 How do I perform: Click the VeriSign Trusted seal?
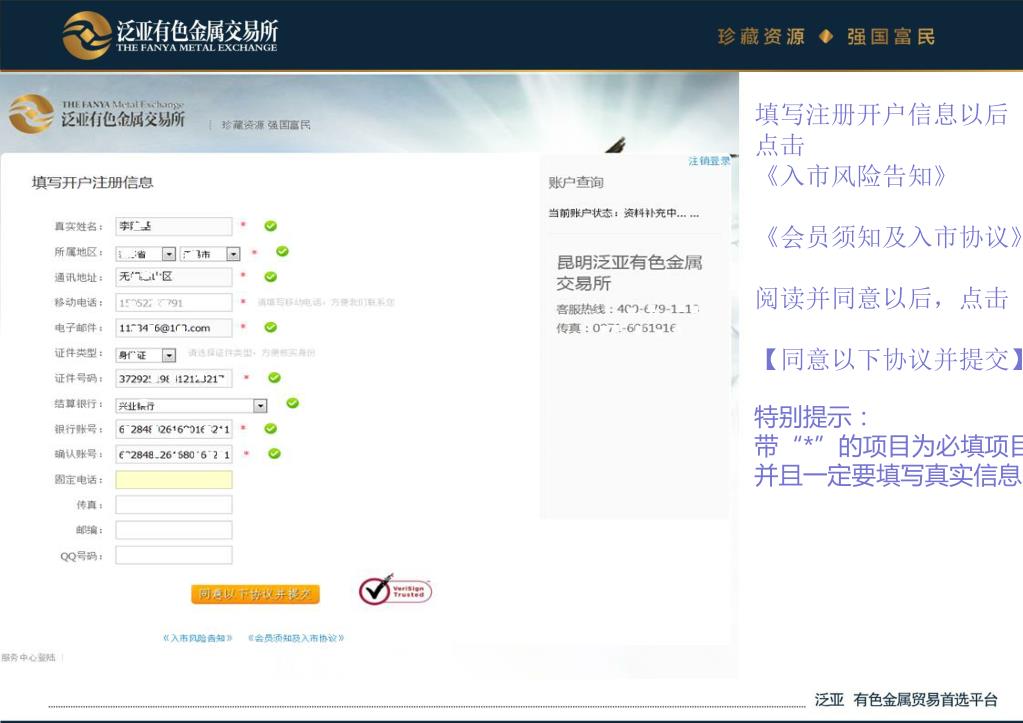pyautogui.click(x=395, y=590)
